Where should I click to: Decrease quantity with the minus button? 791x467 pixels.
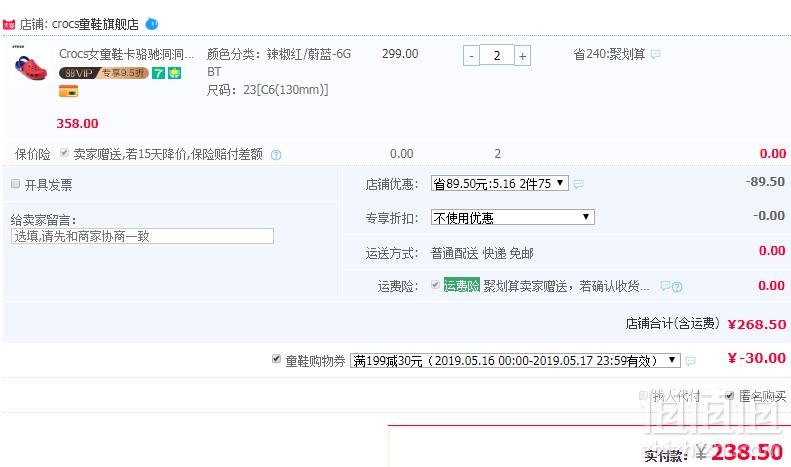click(471, 56)
